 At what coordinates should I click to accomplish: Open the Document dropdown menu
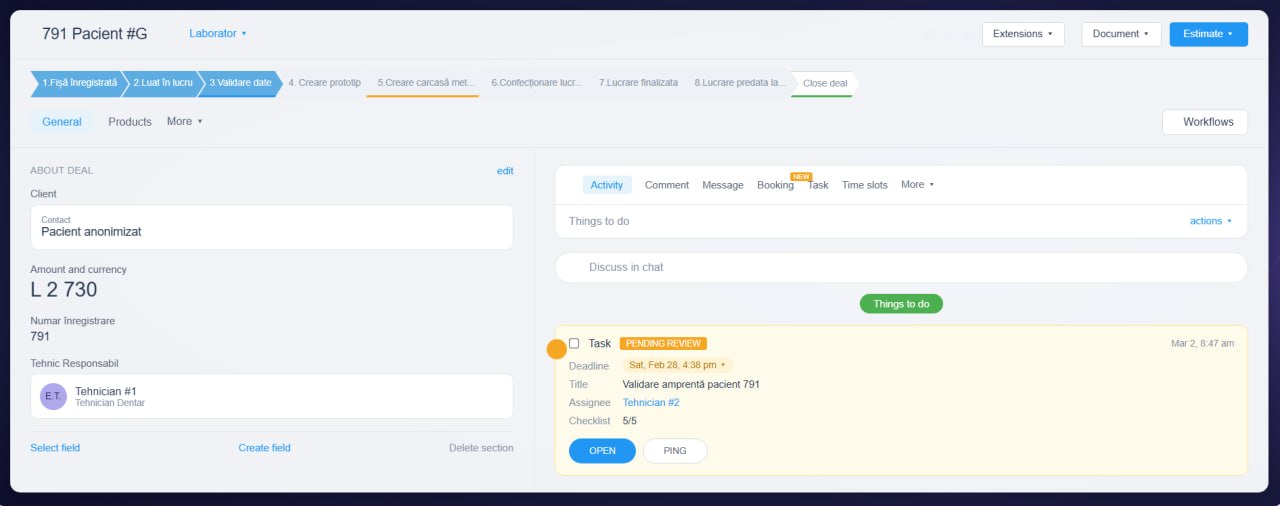pos(1121,34)
